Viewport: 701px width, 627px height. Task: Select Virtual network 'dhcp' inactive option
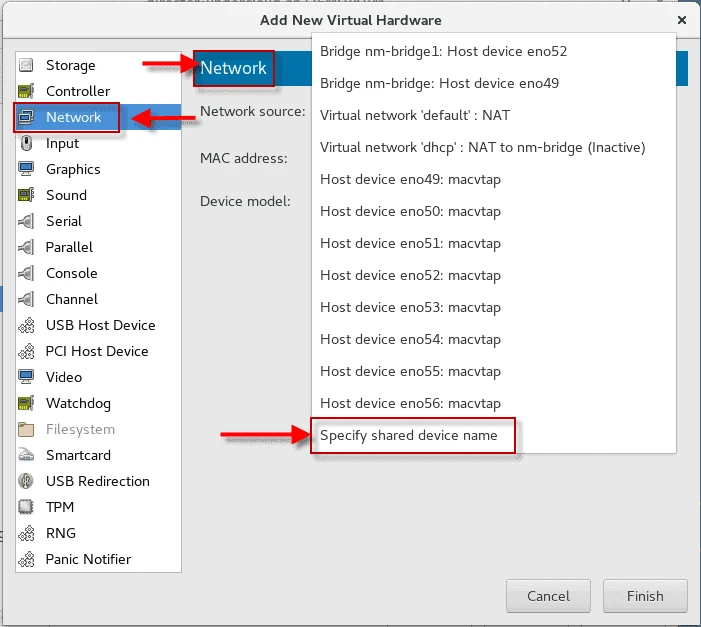494,148
